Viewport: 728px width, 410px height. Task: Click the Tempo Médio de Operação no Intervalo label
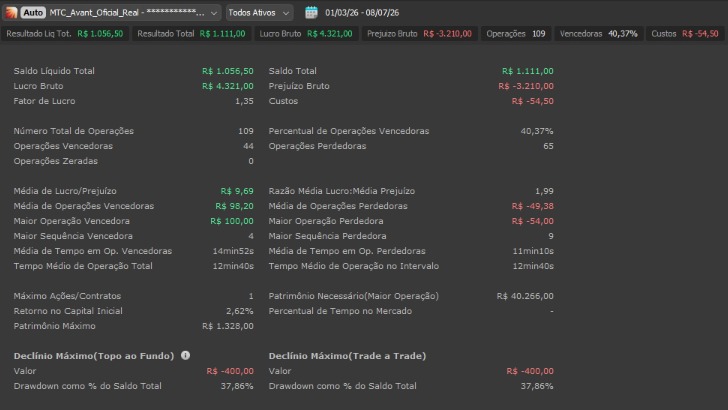click(353, 266)
